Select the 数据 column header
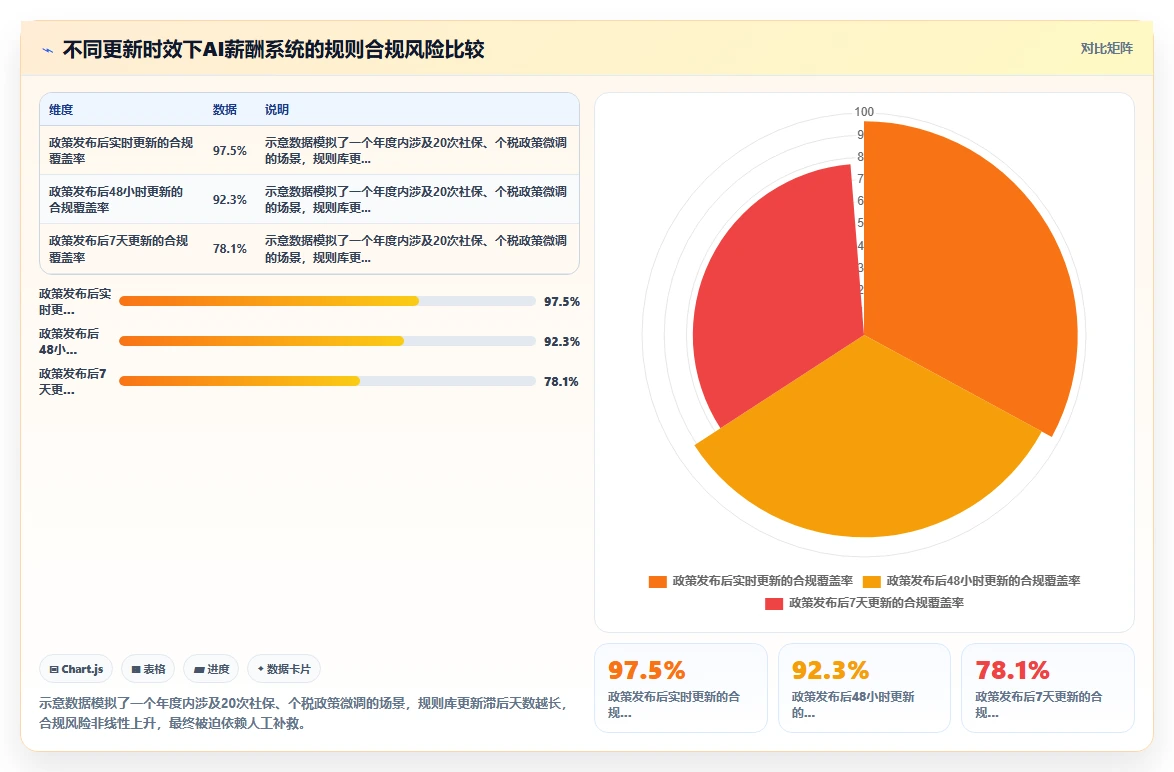This screenshot has width=1174, height=772. [225, 109]
